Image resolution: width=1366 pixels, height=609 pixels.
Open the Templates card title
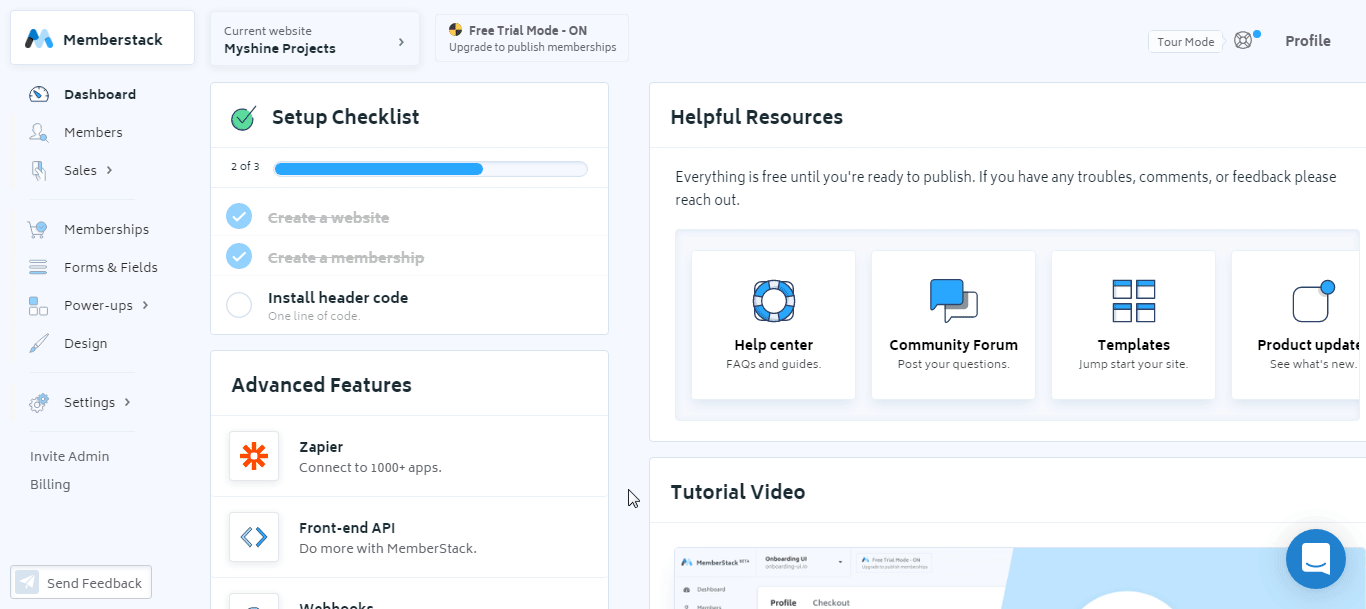point(1133,345)
